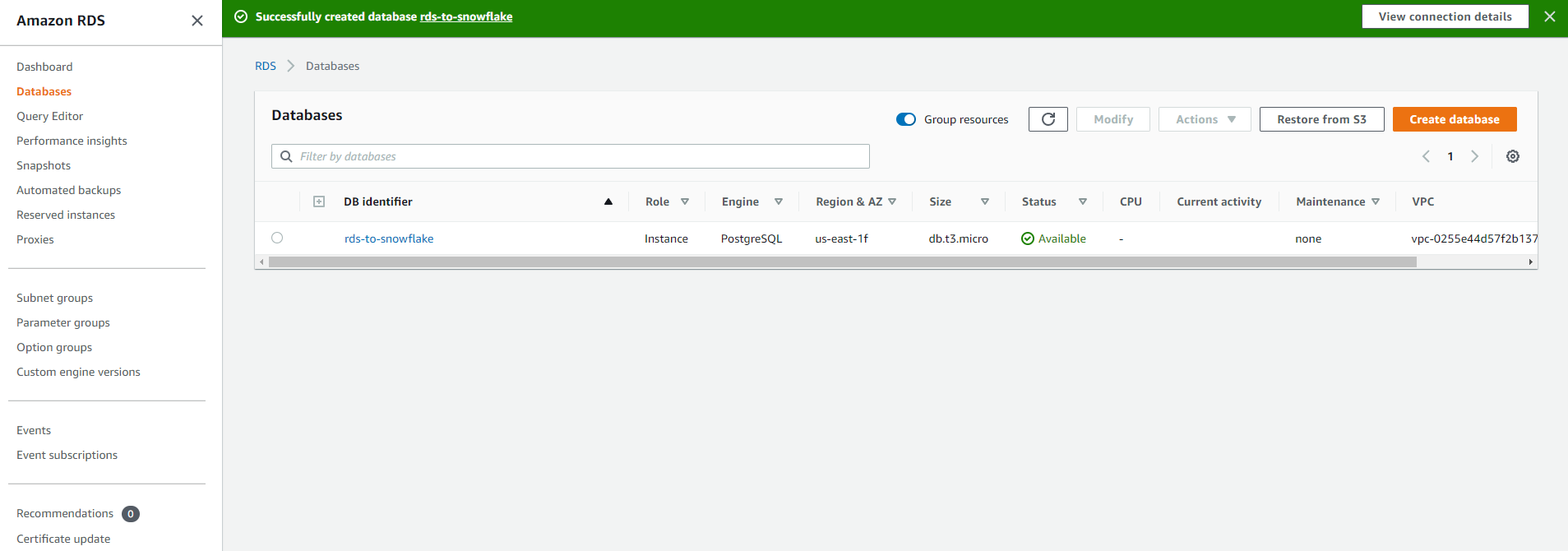Click the Filter by databases input field
This screenshot has height=551, width=1568.
click(571, 156)
